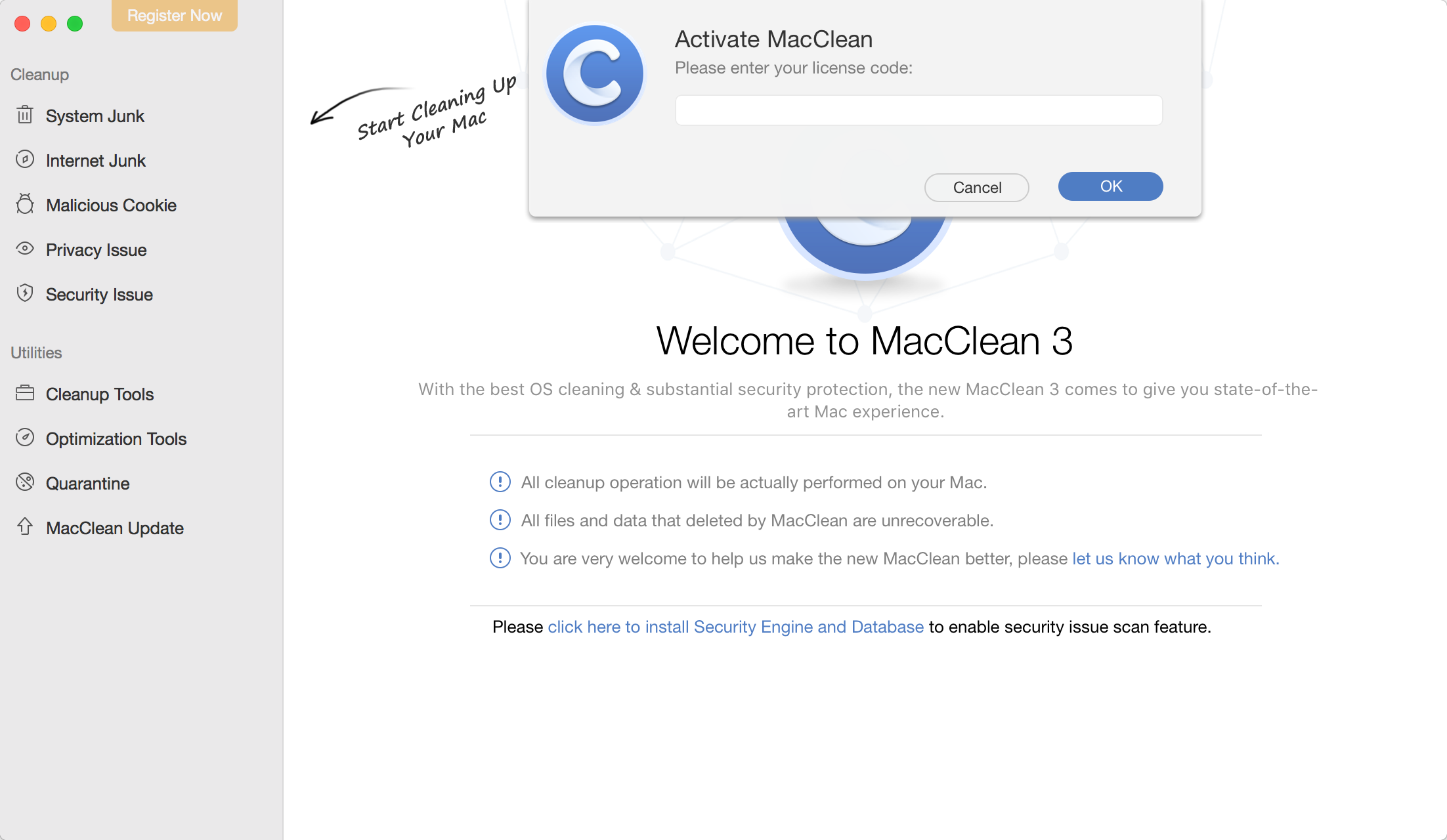Click the Security Issue sidebar icon
Screen dimensions: 1447x840
[25, 294]
